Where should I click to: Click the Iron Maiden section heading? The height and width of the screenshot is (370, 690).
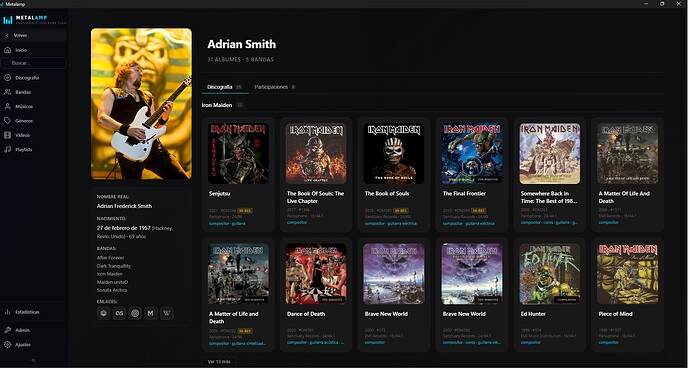217,105
